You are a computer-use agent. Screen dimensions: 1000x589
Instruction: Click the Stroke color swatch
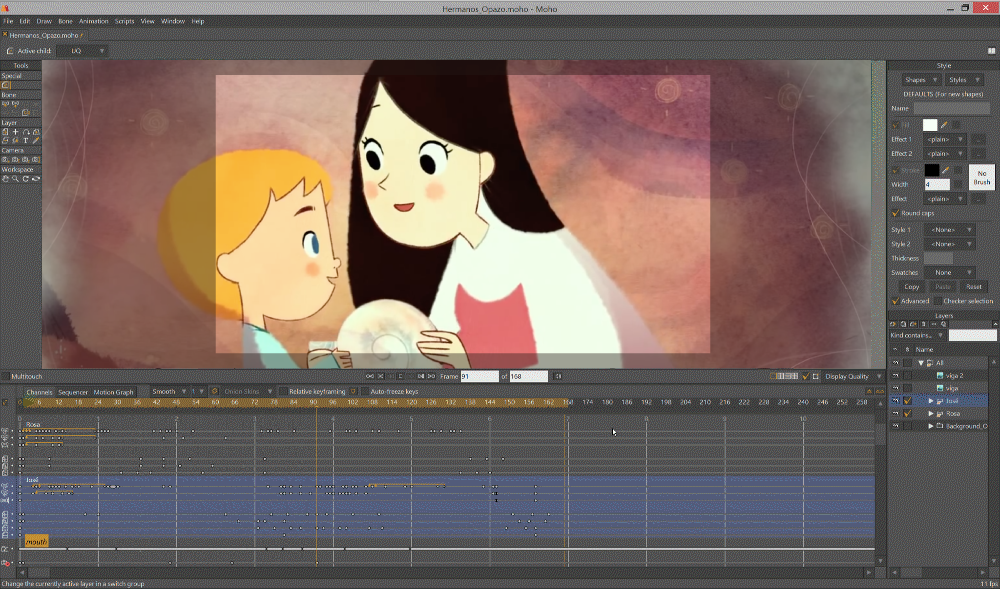pyautogui.click(x=930, y=170)
